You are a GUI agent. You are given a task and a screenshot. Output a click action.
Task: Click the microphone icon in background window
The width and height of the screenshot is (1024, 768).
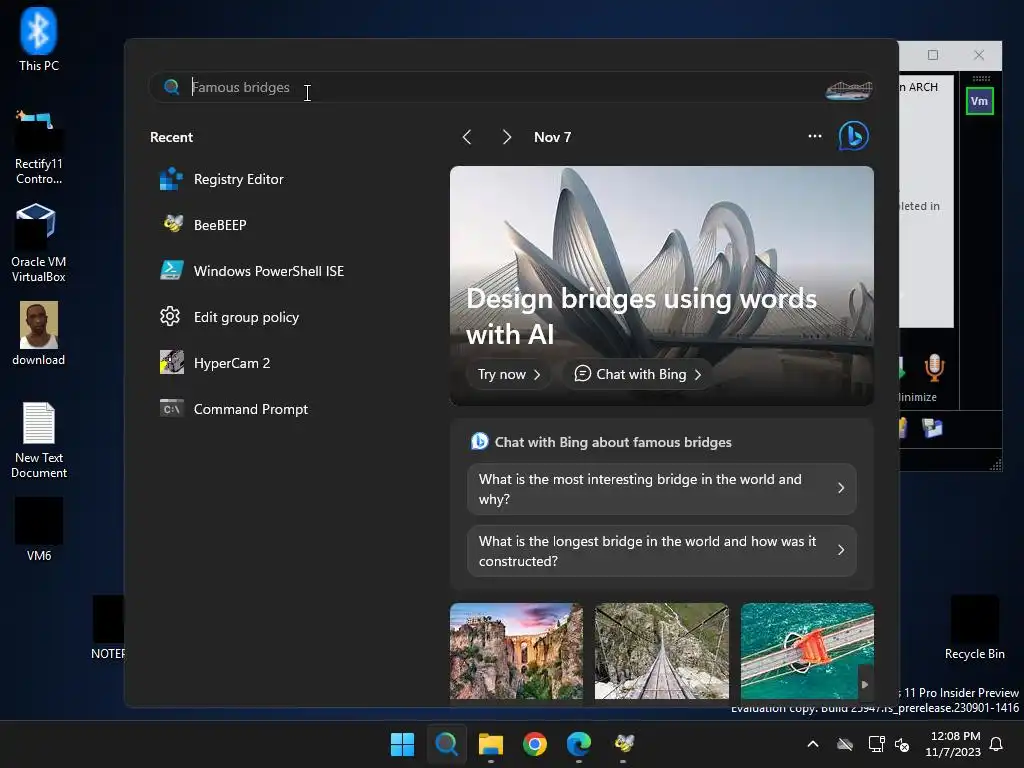[935, 368]
